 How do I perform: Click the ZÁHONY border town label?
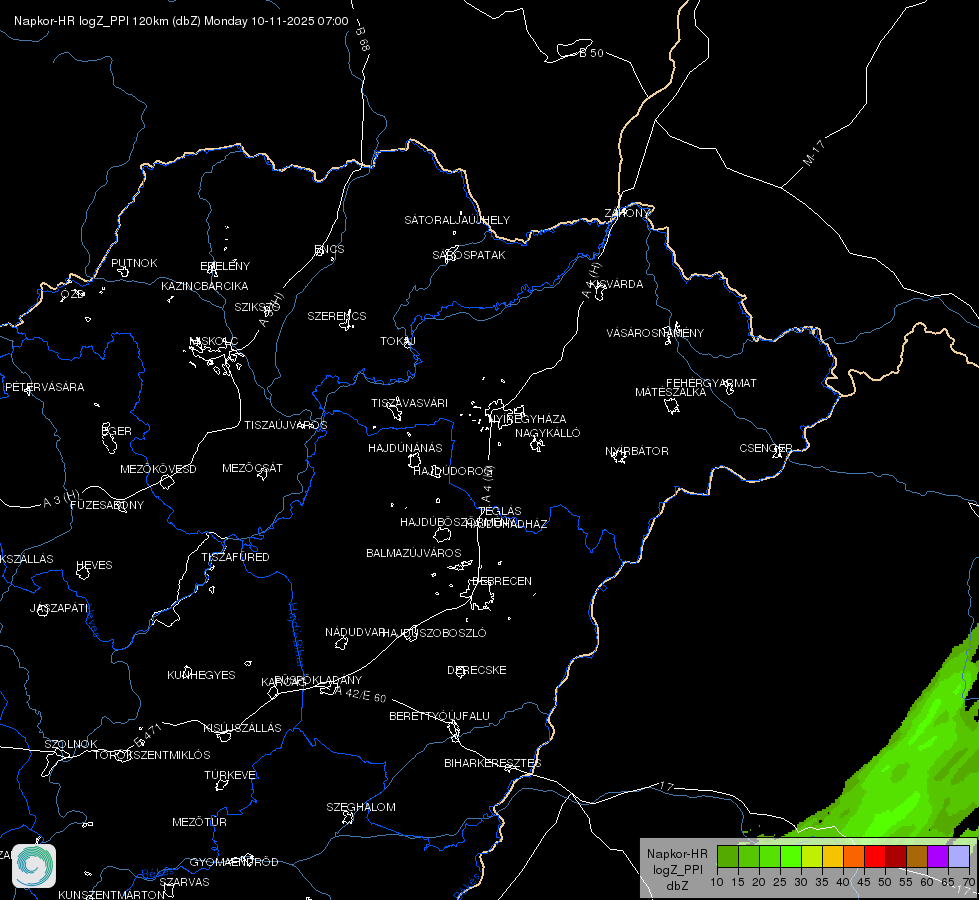[627, 213]
